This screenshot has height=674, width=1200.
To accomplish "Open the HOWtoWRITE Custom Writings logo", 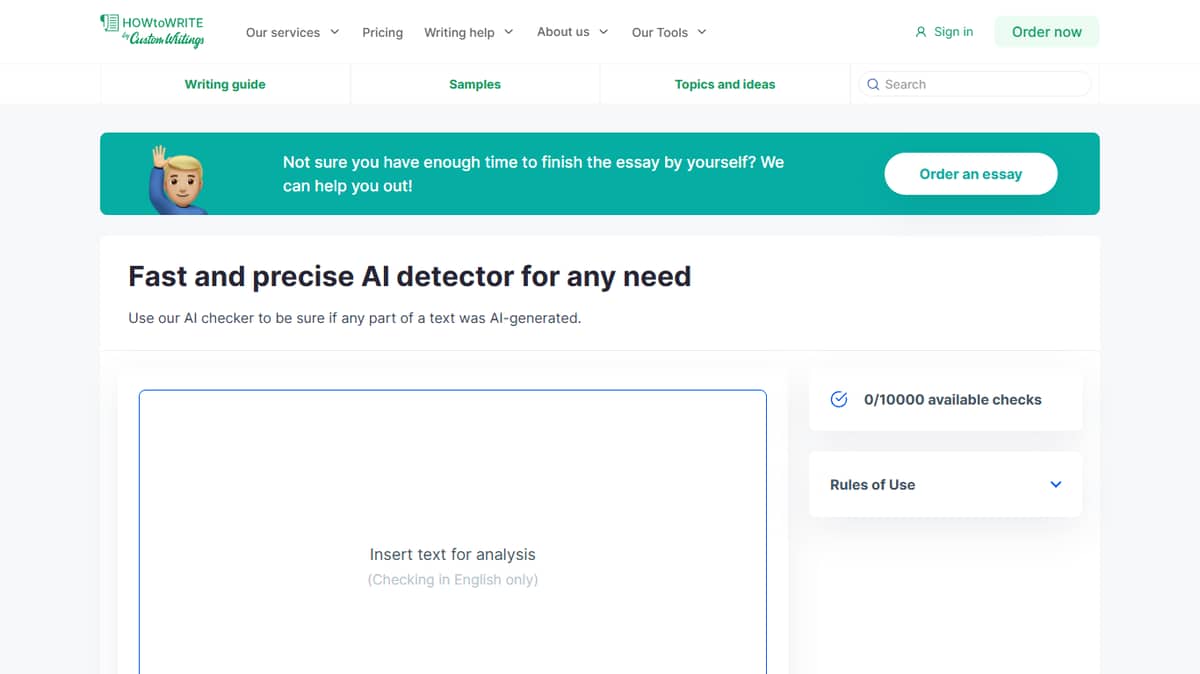I will point(152,31).
